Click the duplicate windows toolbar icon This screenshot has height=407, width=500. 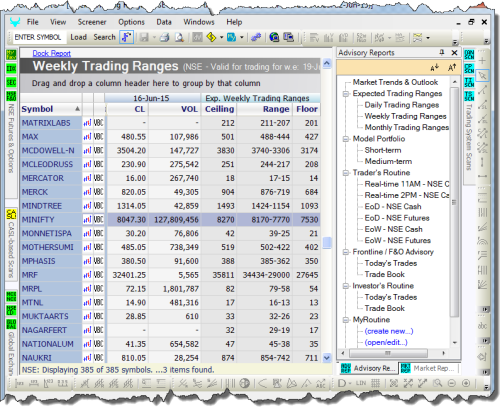(288, 37)
